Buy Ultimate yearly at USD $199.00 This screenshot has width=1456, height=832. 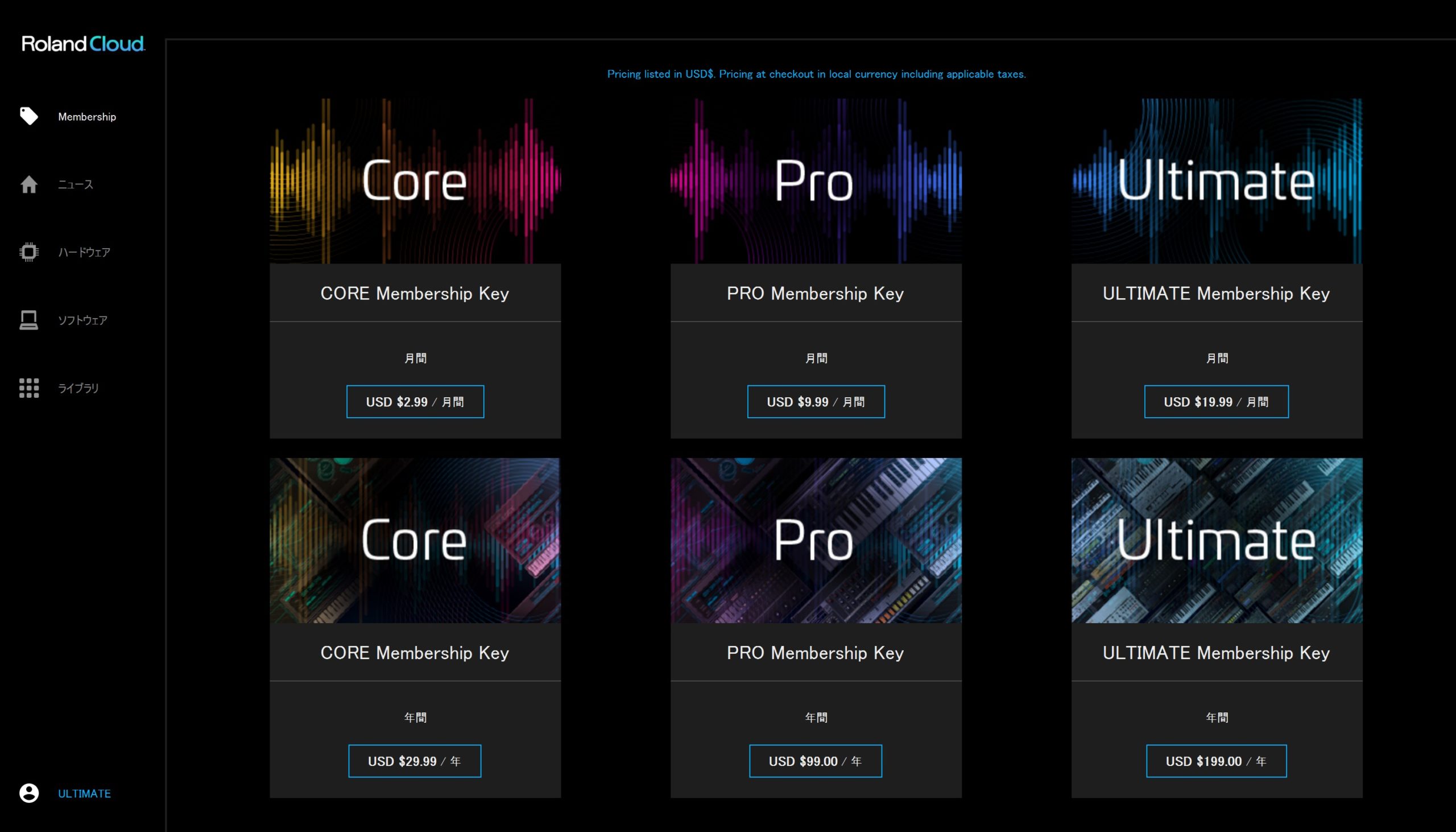point(1216,761)
